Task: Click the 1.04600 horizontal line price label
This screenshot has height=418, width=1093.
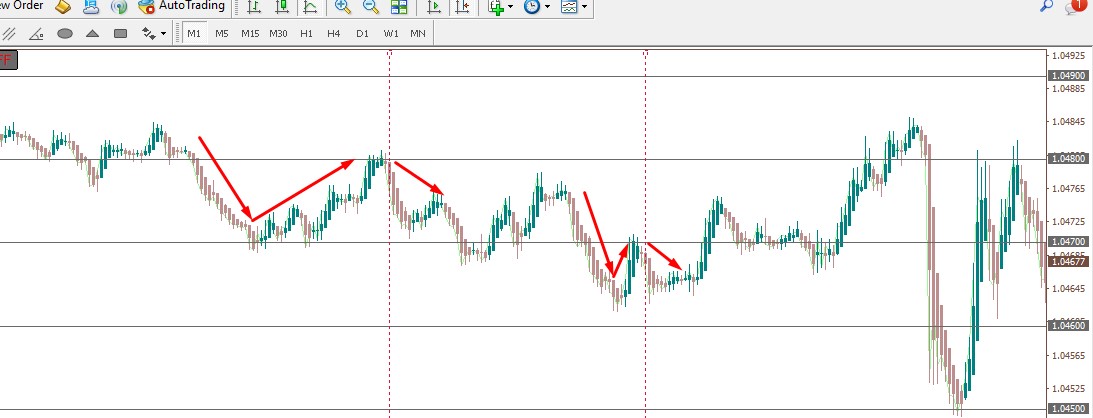Action: 1069,325
